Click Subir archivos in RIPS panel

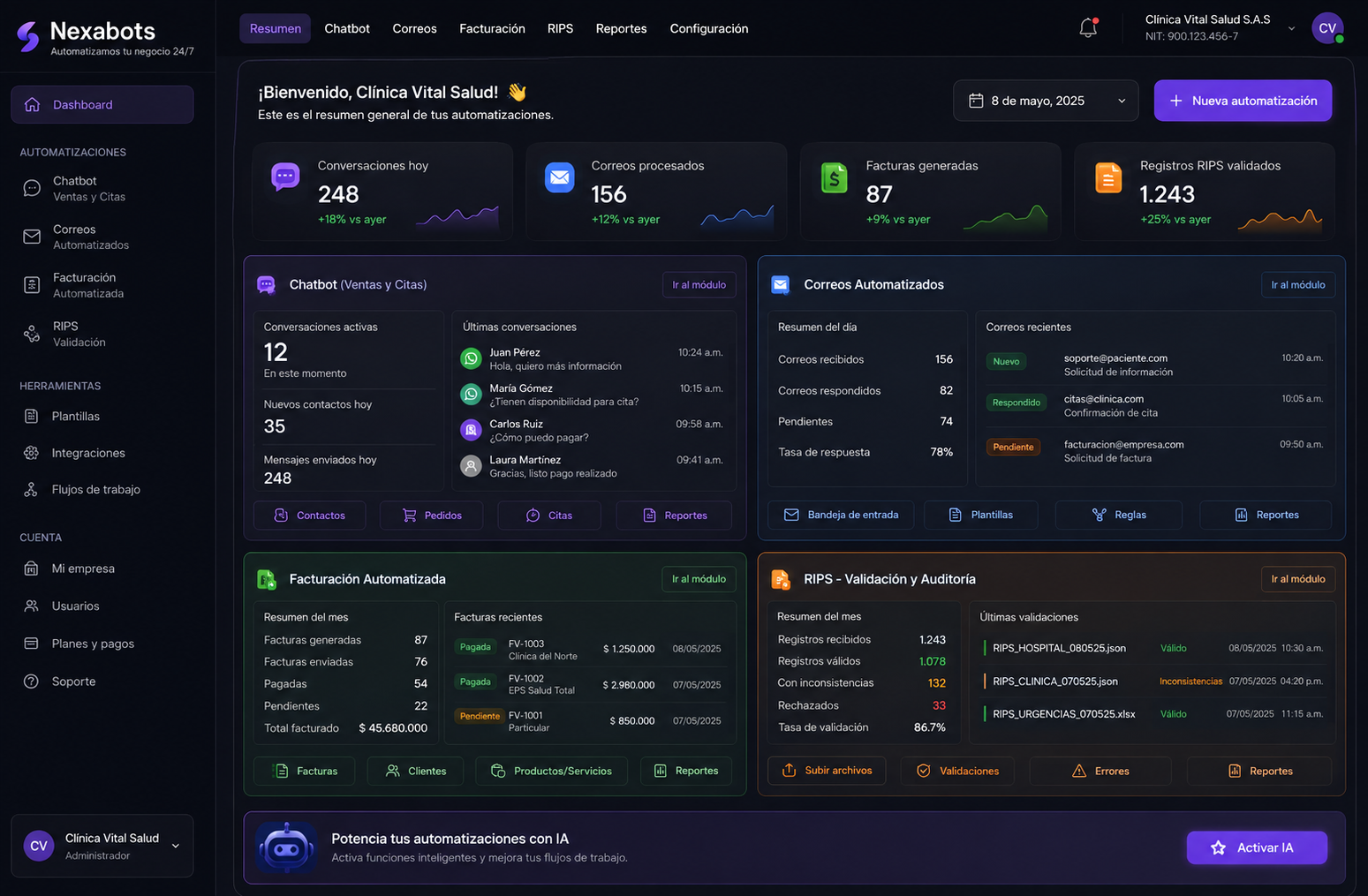(x=828, y=771)
